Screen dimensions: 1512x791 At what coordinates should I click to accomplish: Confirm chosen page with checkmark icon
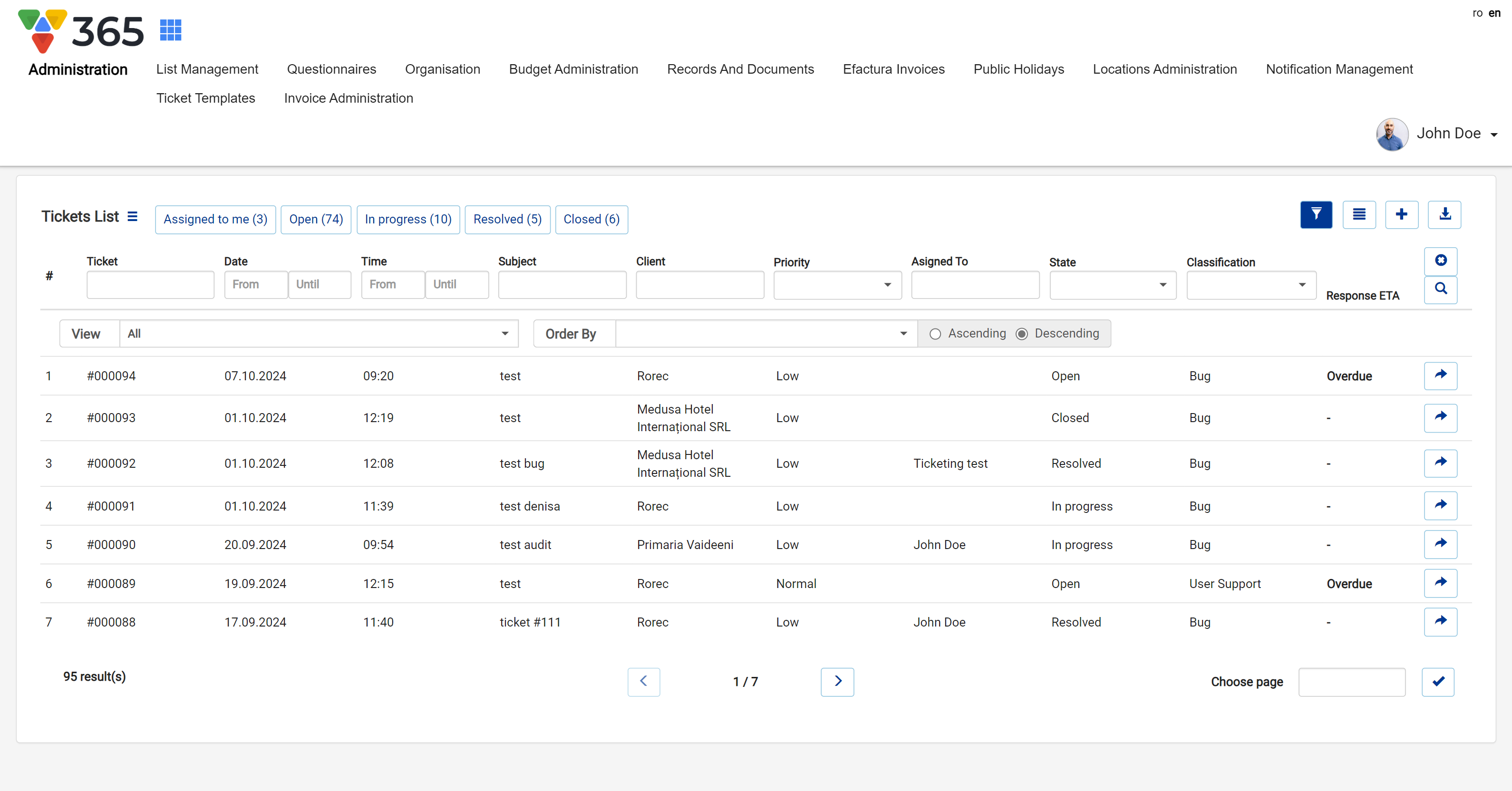pos(1437,681)
